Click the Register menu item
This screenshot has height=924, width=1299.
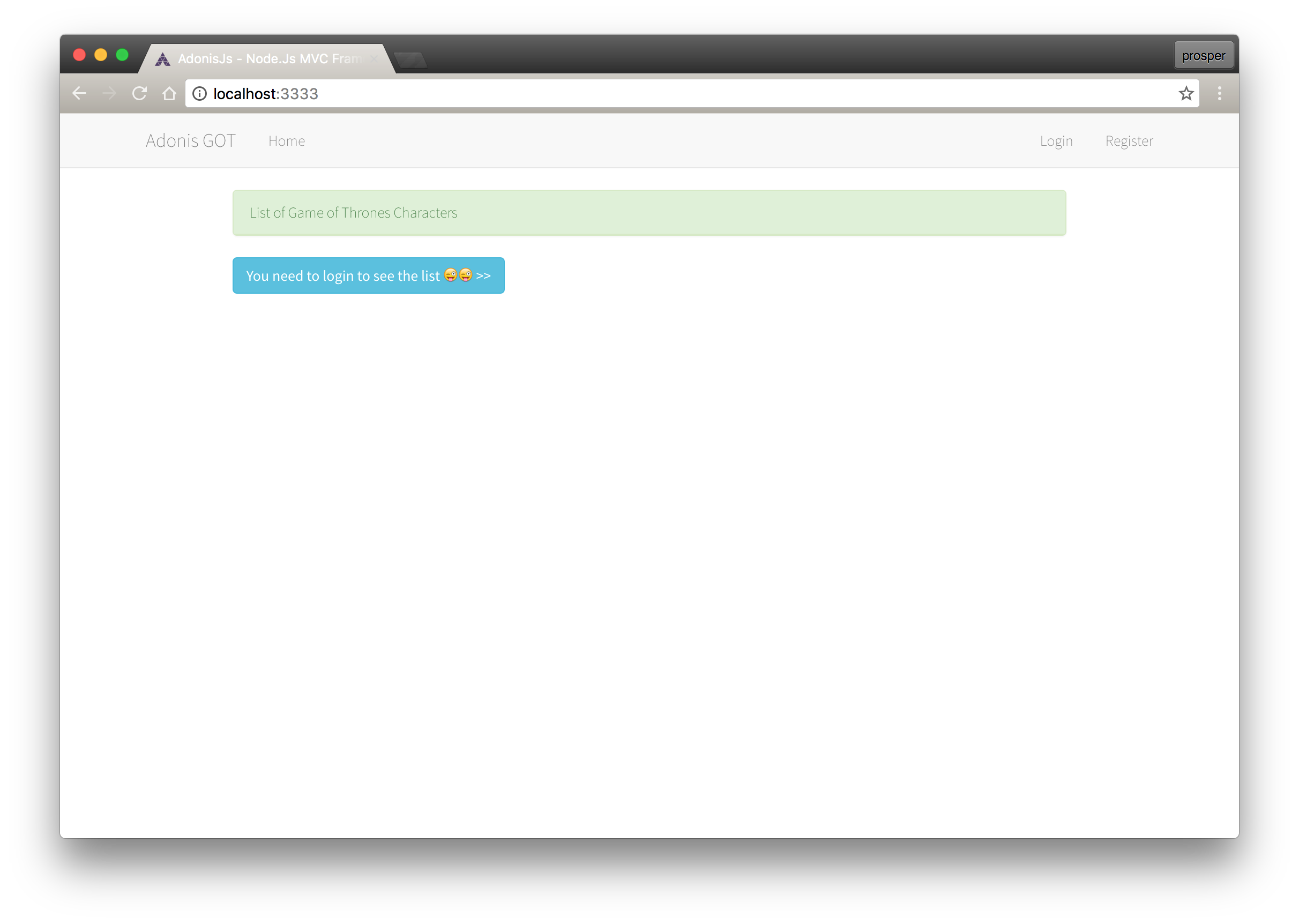pyautogui.click(x=1128, y=140)
